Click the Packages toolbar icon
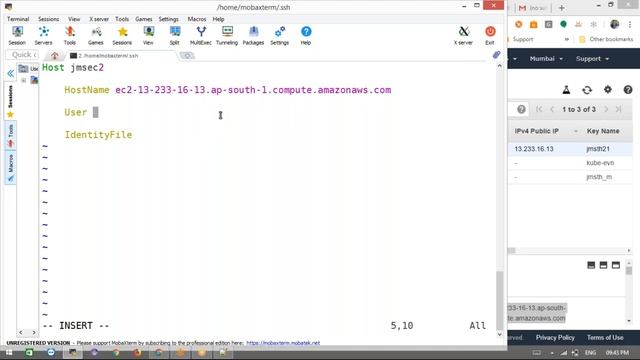Viewport: 640px width, 360px height. click(x=253, y=35)
